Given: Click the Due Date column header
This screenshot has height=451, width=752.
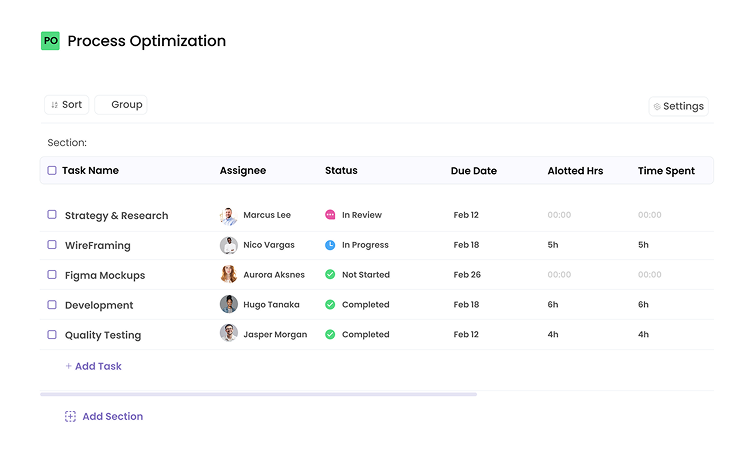Looking at the screenshot, I should (473, 171).
